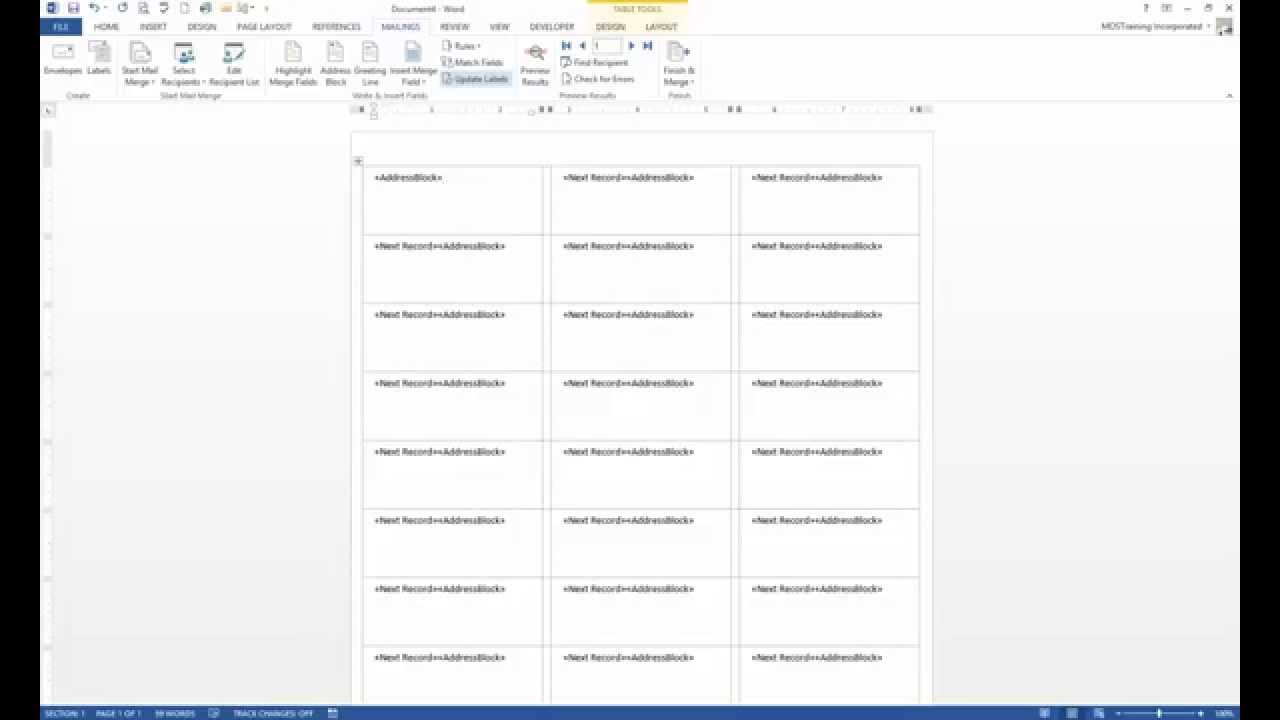Click the Redo icon in title bar
Screen dimensions: 1280x720
coord(122,8)
